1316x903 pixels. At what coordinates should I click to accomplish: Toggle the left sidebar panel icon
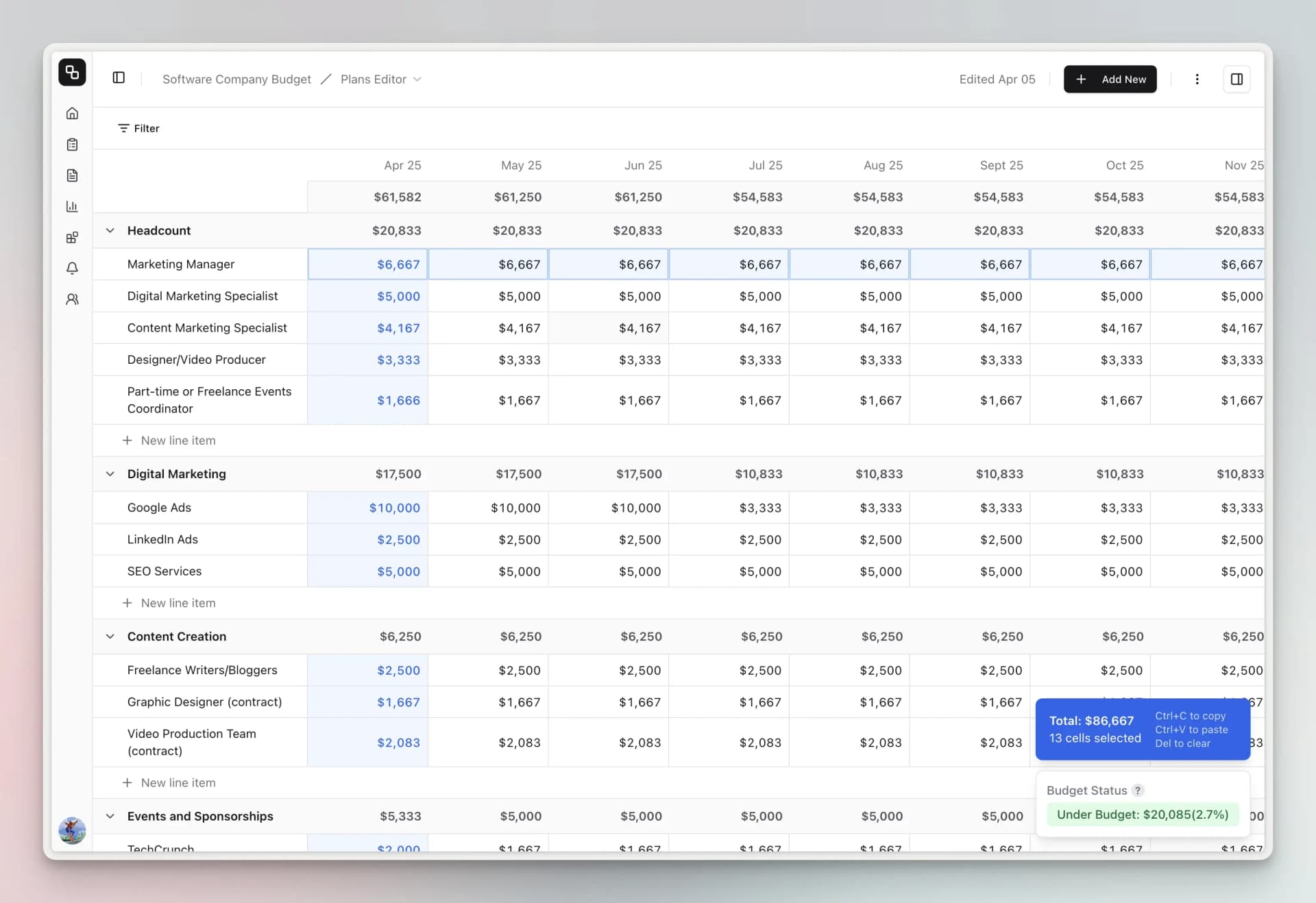coord(119,78)
